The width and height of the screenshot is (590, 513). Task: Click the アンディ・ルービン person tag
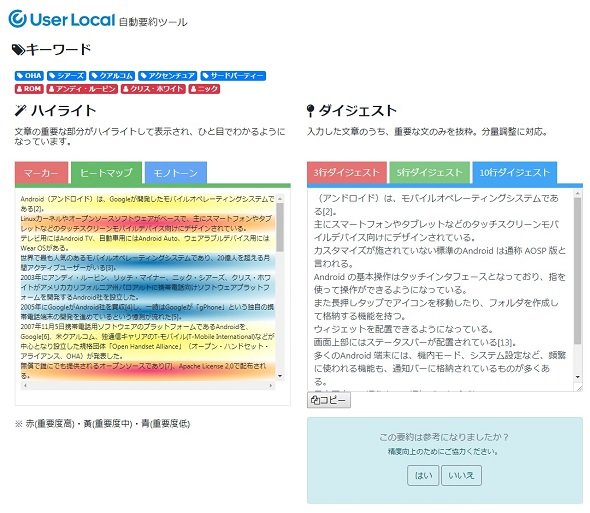[82, 89]
